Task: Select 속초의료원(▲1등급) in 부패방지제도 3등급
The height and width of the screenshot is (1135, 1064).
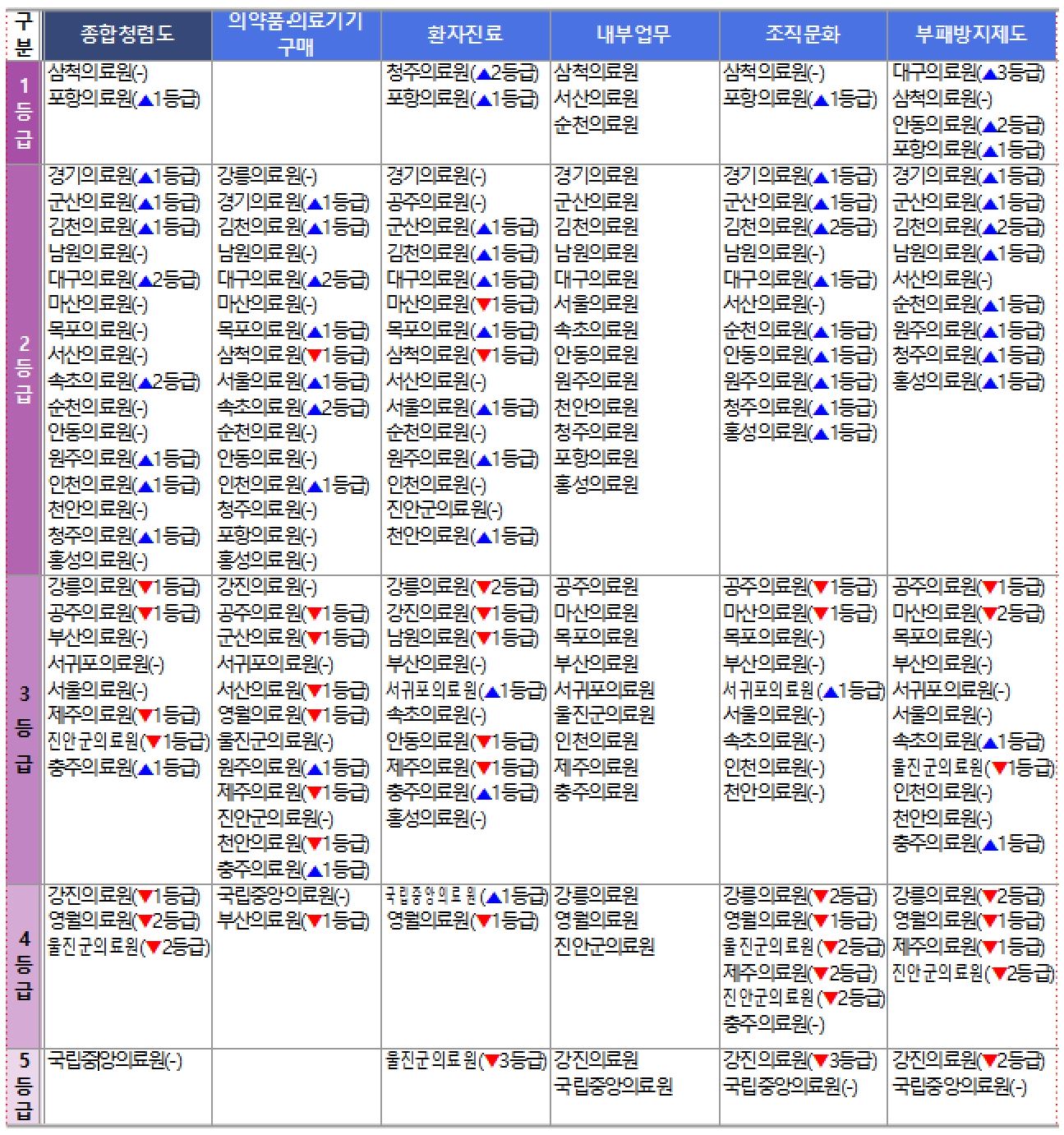Action: [x=969, y=741]
